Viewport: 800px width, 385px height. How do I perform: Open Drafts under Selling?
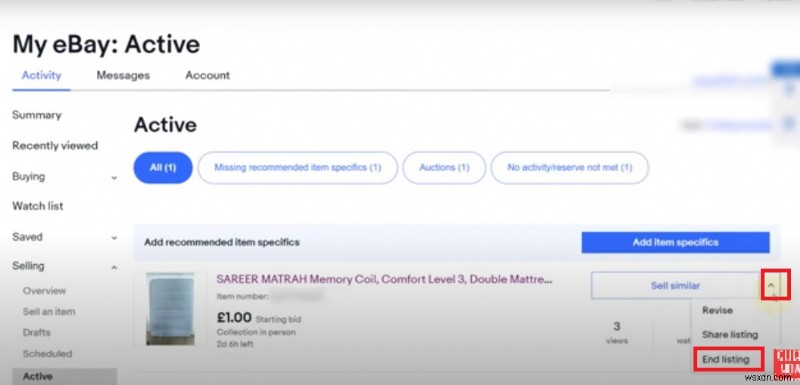(36, 332)
